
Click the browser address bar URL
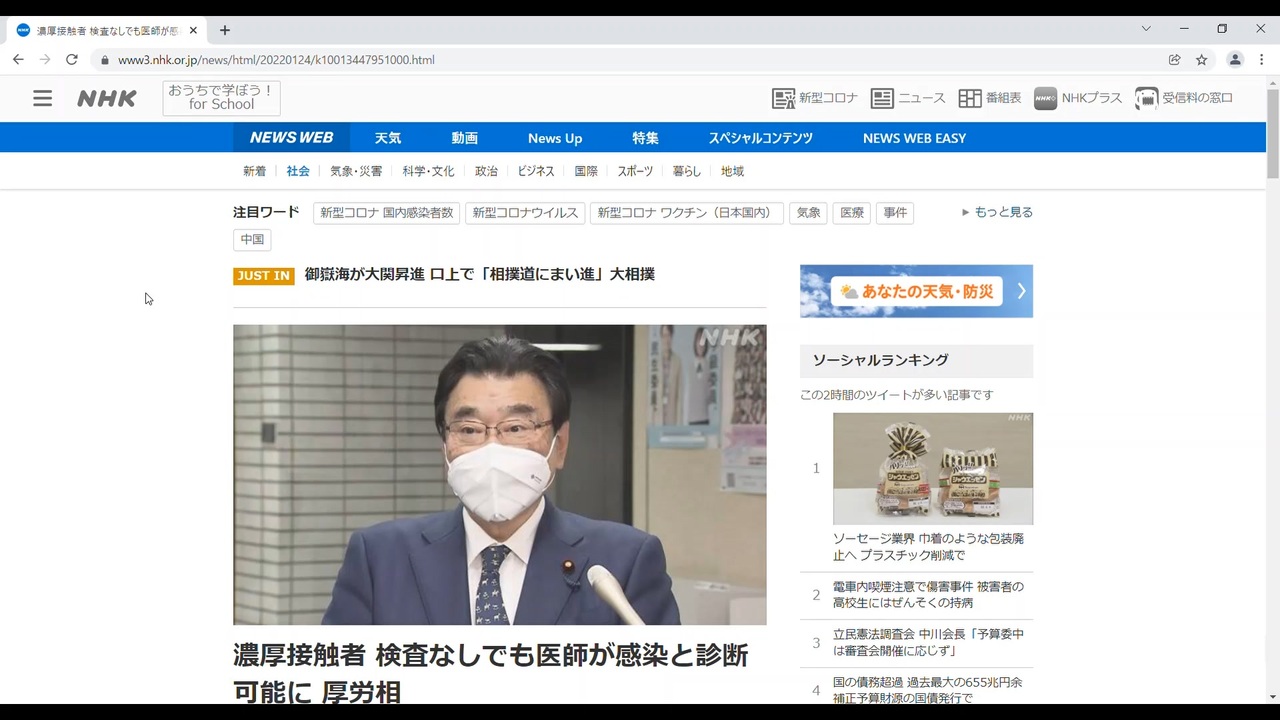tap(276, 60)
